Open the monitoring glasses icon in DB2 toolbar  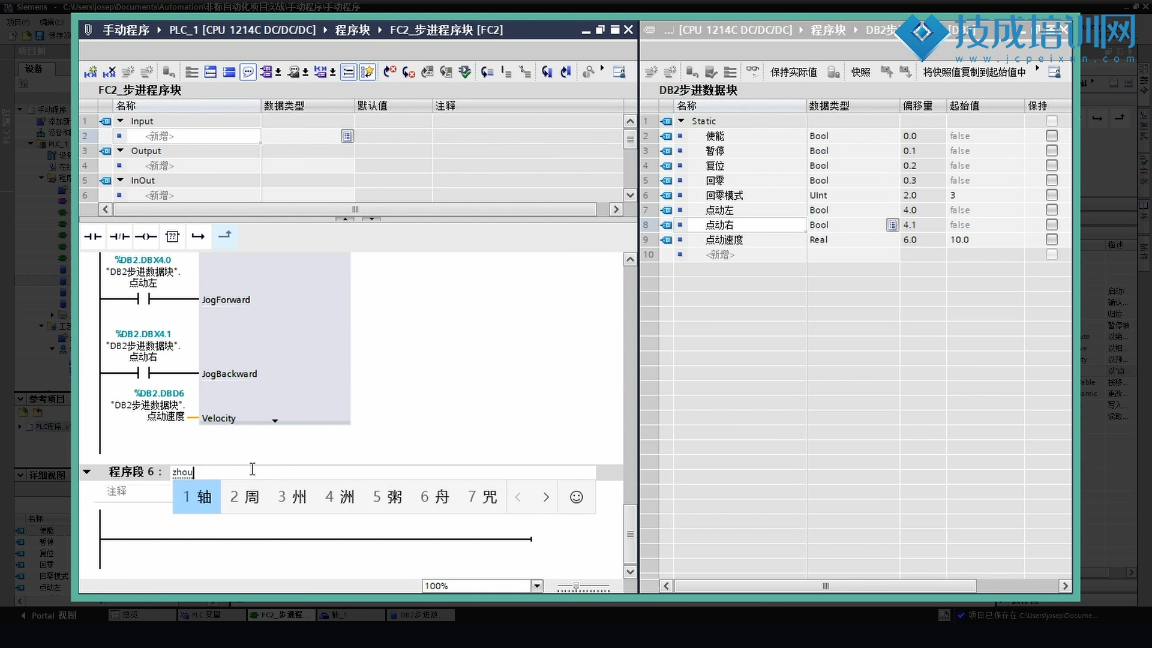(x=752, y=72)
